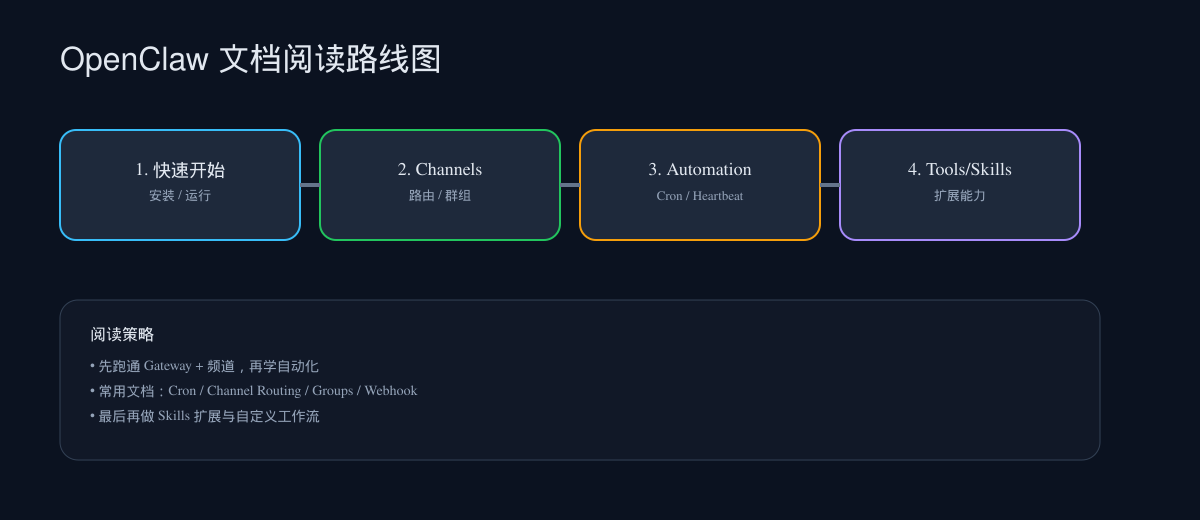Click connector between Channels and Automation cards

[x=570, y=185]
